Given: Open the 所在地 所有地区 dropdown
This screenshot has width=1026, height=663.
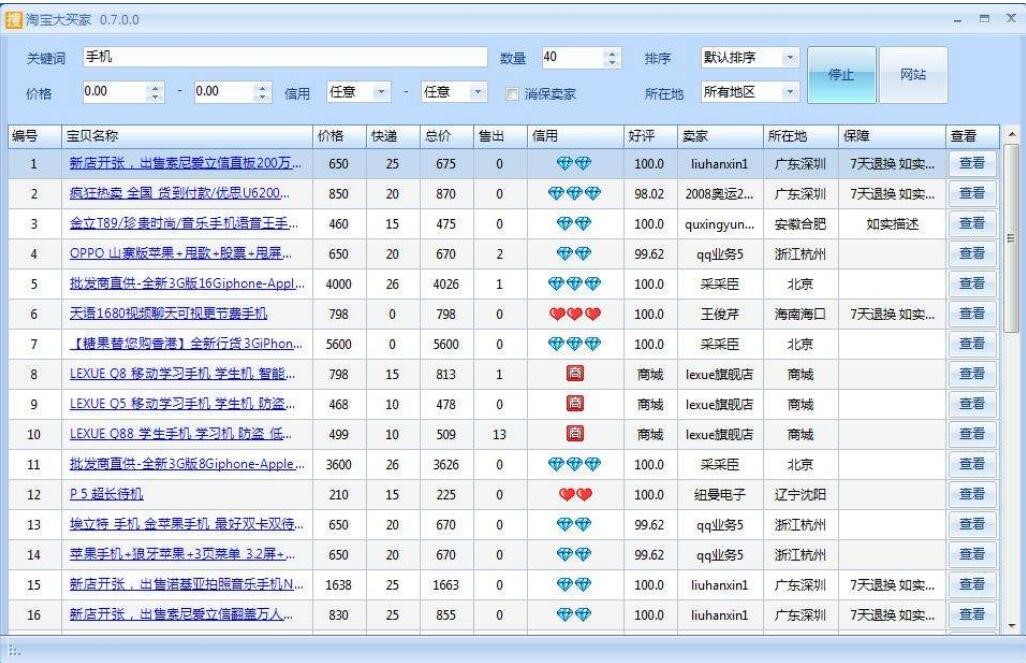Looking at the screenshot, I should 790,92.
